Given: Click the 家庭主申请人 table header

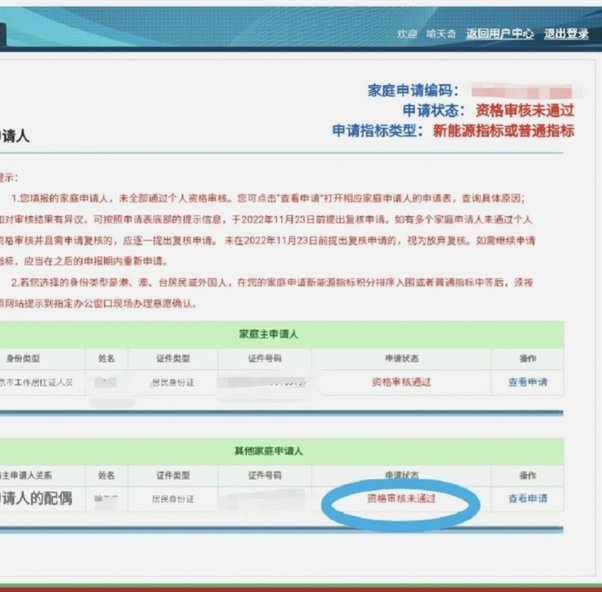Looking at the screenshot, I should 268,334.
